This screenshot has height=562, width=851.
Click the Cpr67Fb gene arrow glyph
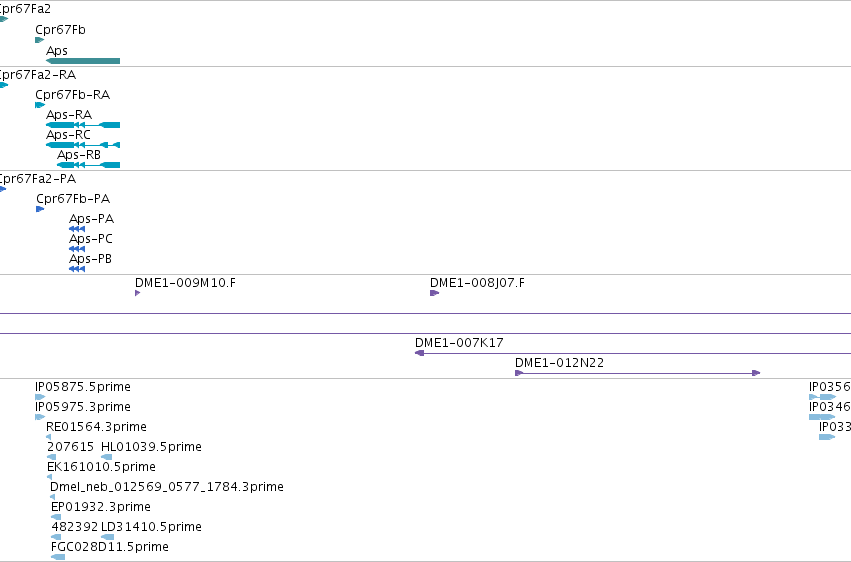coord(40,40)
